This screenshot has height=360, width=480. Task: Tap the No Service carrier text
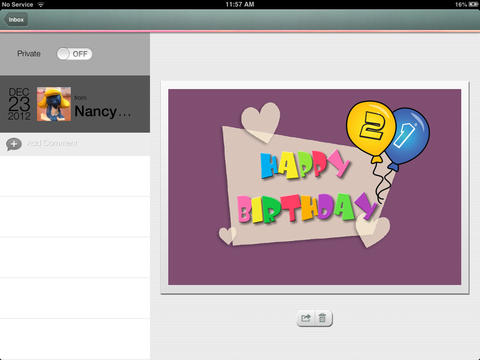pos(17,5)
